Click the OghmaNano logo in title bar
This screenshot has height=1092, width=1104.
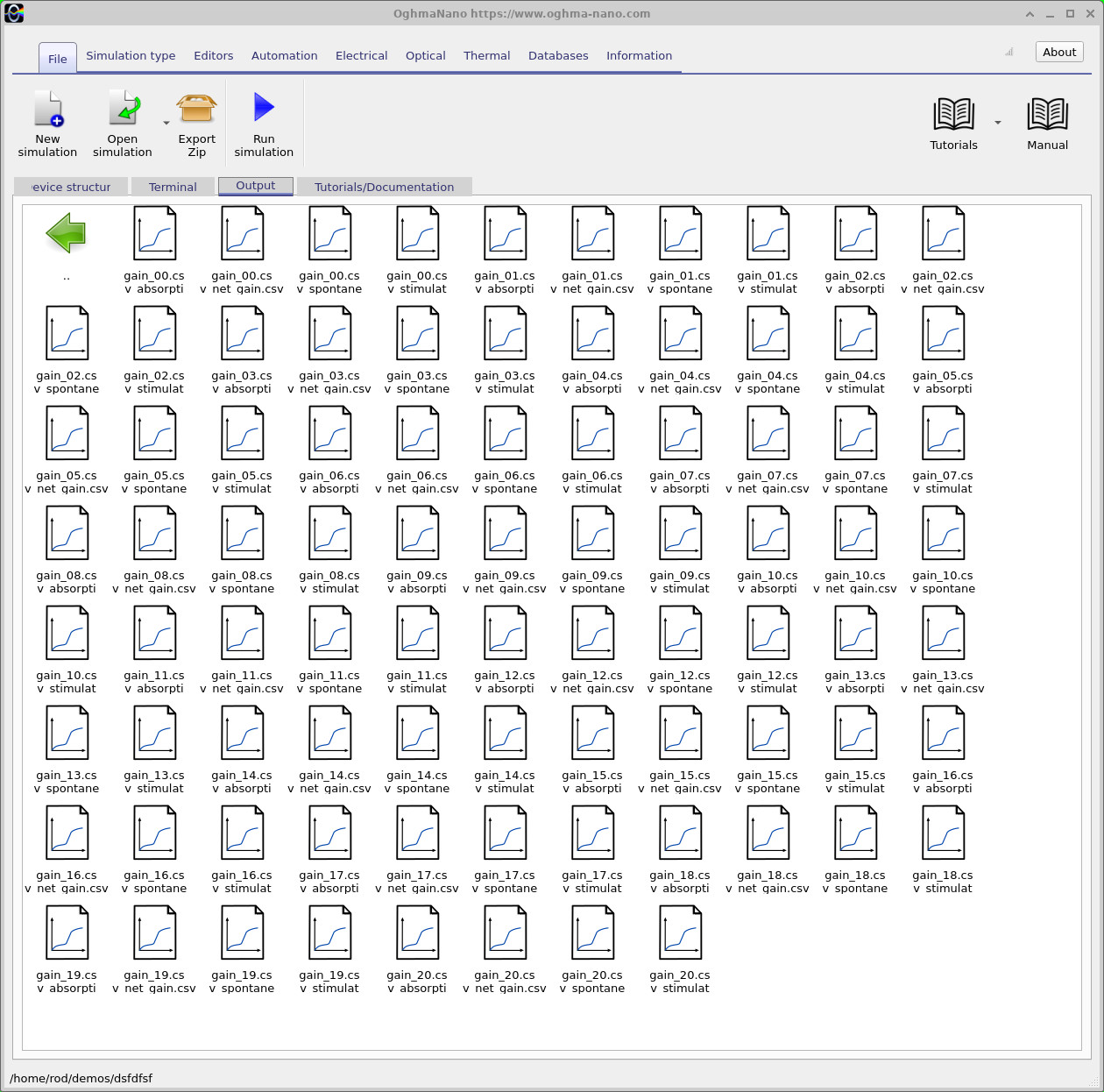[14, 13]
